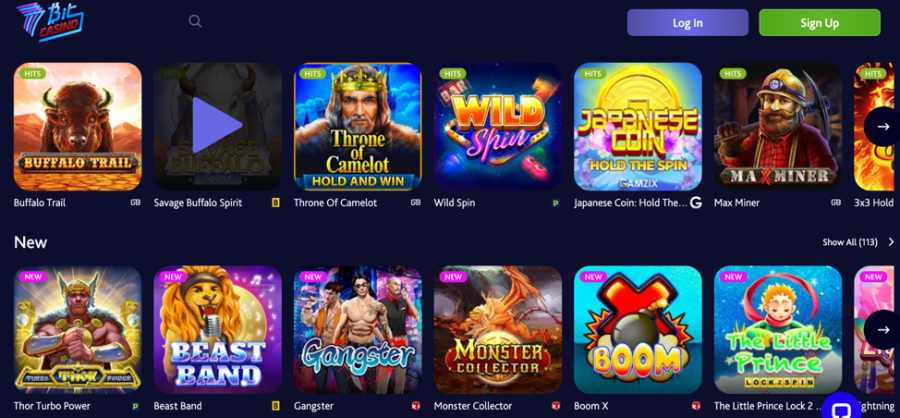Open the Monster Collector game tile
Viewport: 900px width, 418px height.
[x=498, y=330]
